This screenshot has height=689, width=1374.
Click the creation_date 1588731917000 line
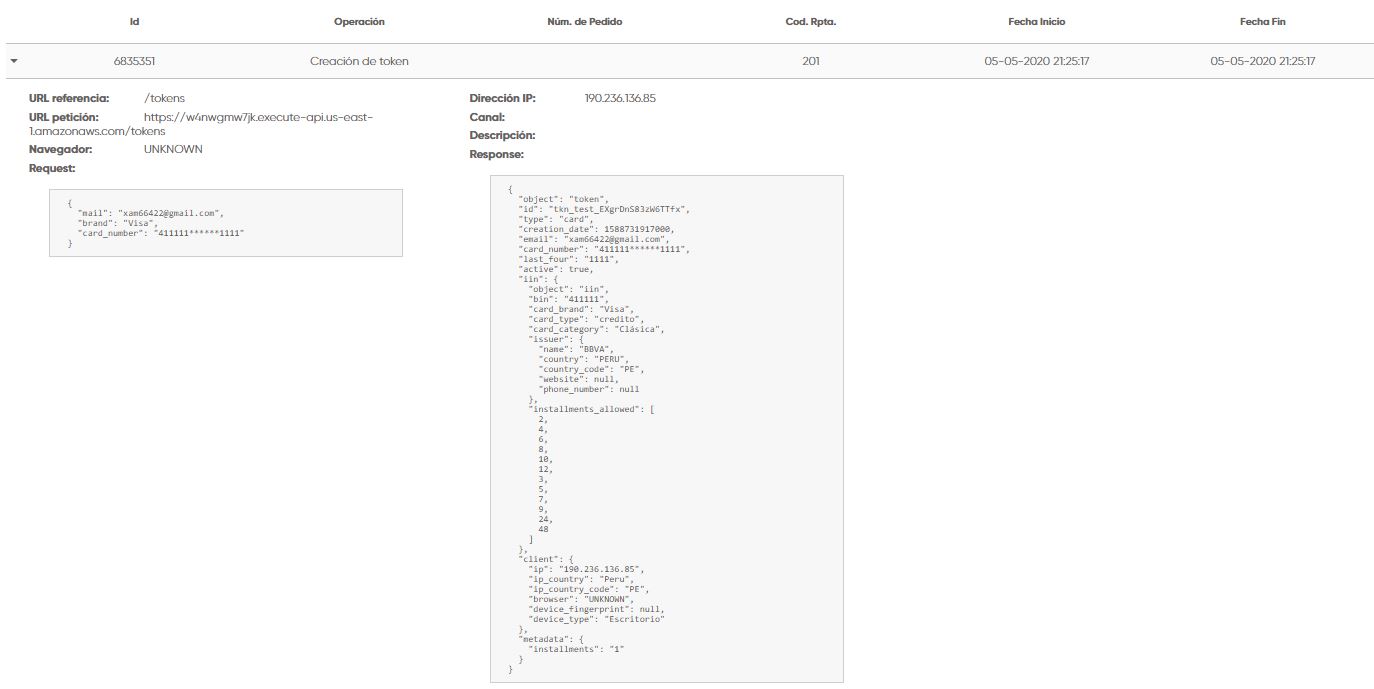(x=596, y=229)
